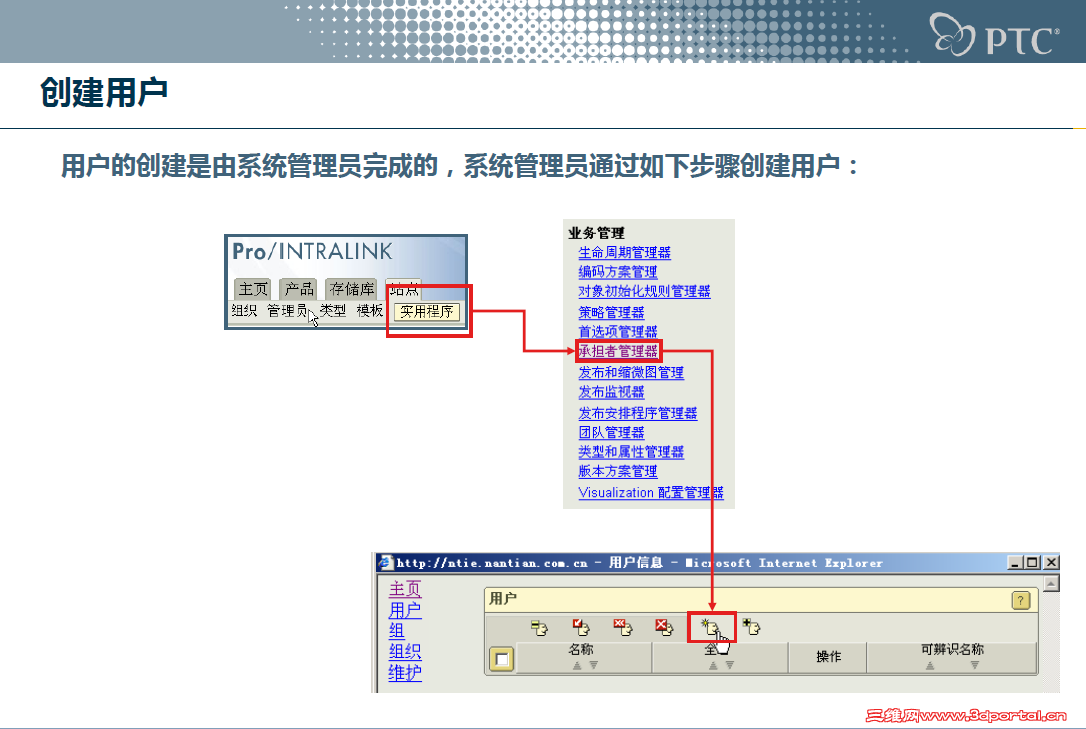The height and width of the screenshot is (729, 1086).
Task: Open 承担者管理器 link
Action: click(x=618, y=351)
